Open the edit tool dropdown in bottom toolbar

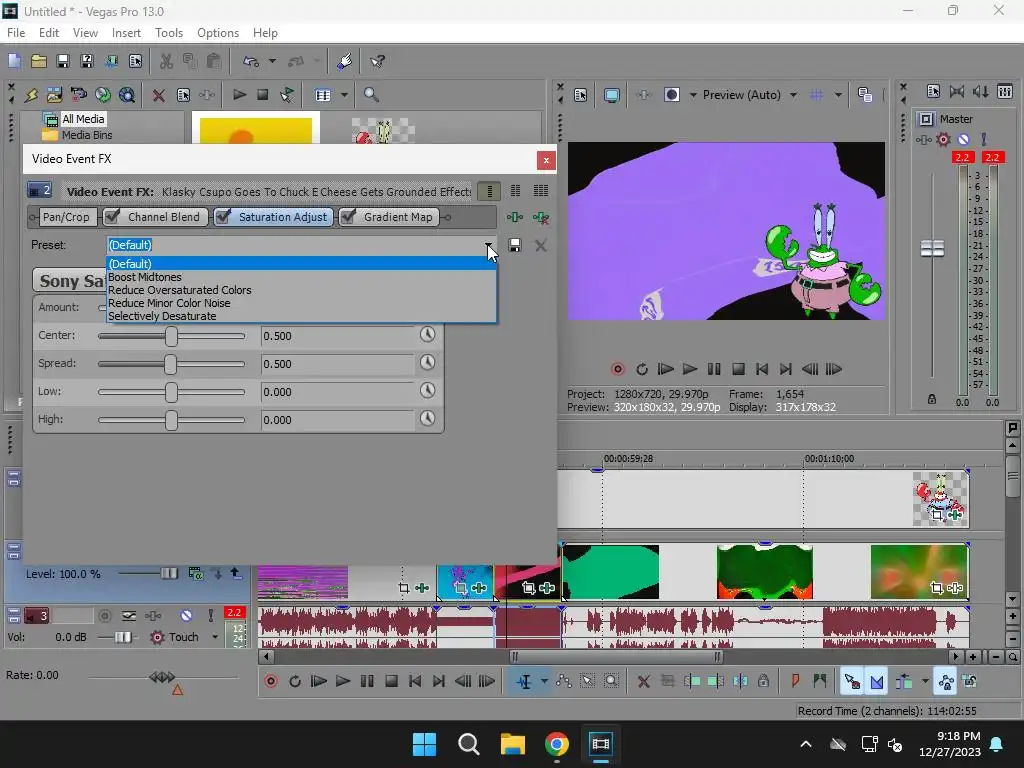pyautogui.click(x=544, y=682)
